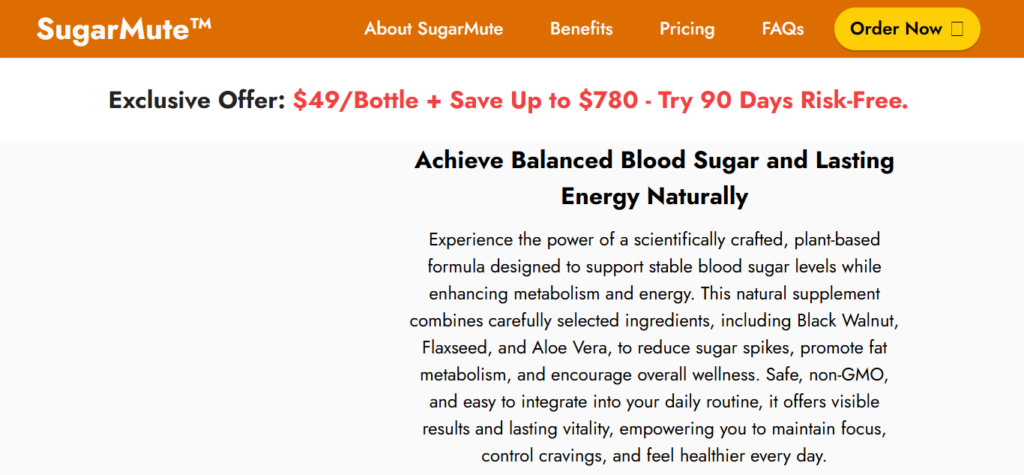
Task: Go to the Benefits section
Action: [x=581, y=29]
